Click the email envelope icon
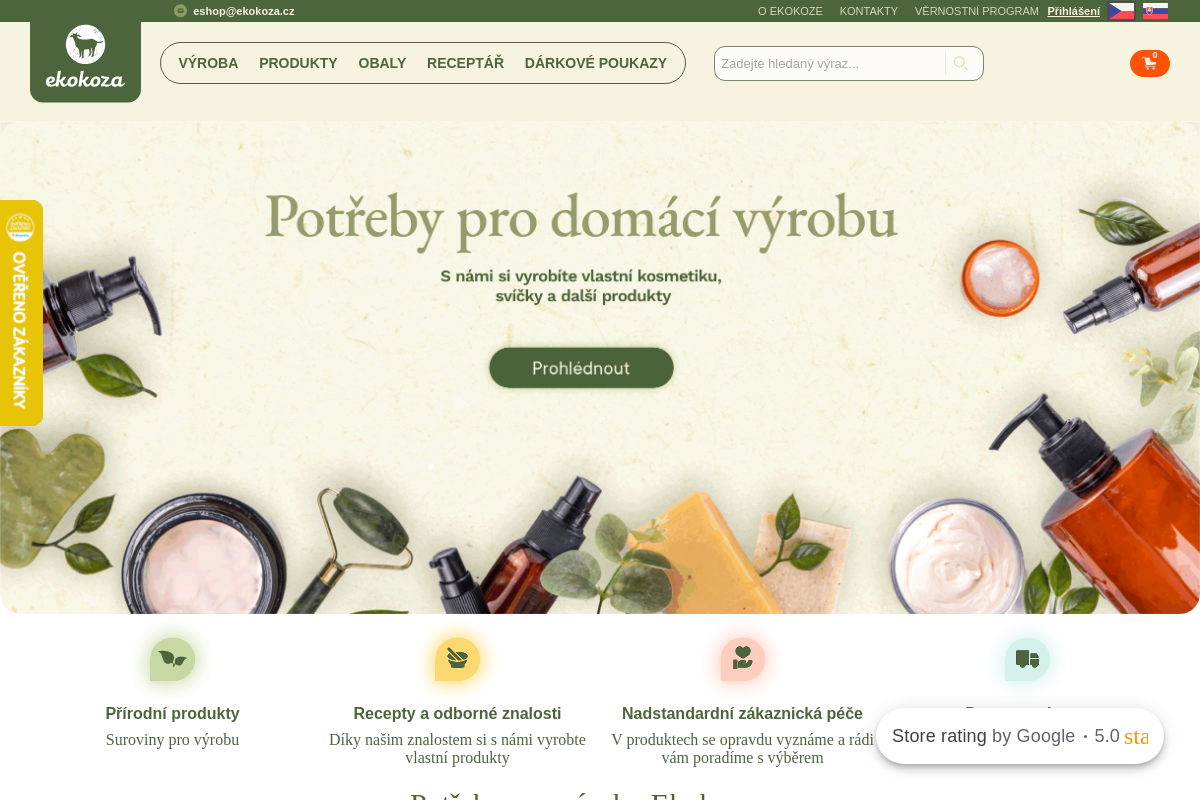This screenshot has height=800, width=1200. [x=180, y=11]
